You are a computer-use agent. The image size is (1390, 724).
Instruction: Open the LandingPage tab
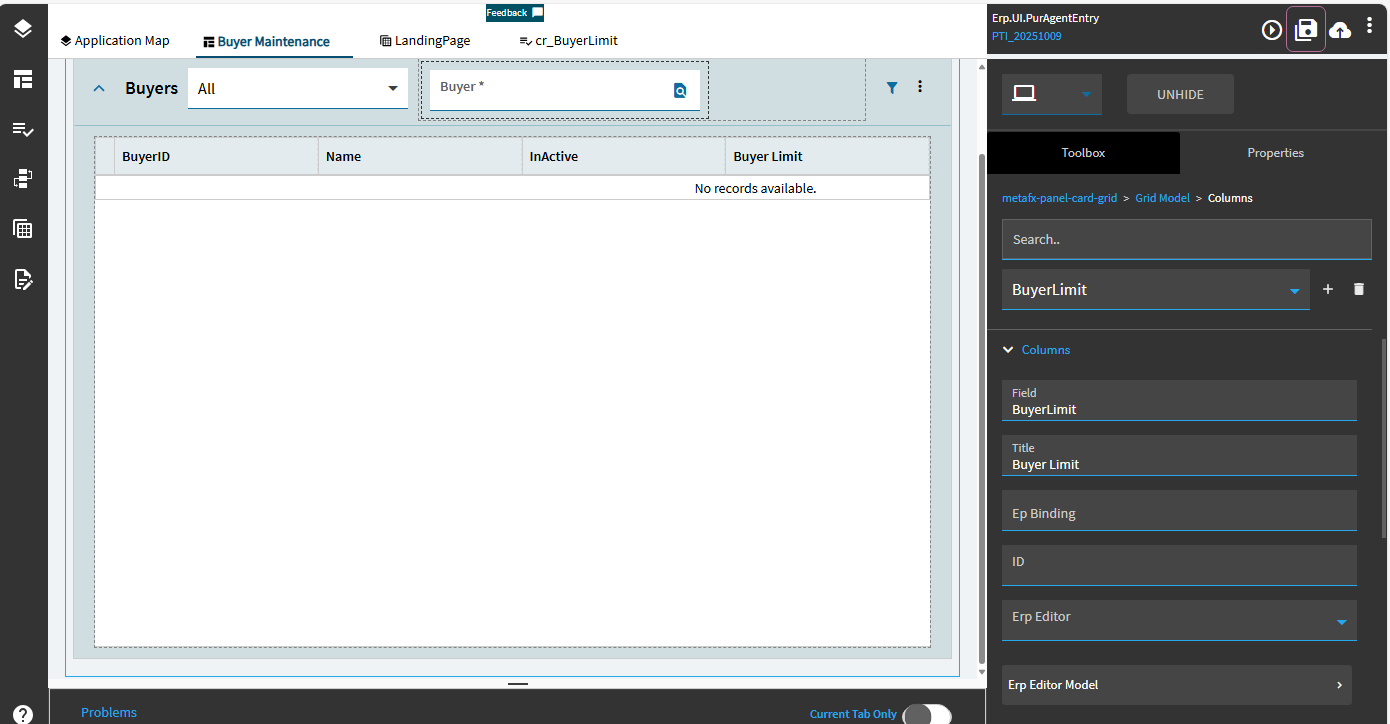(425, 41)
